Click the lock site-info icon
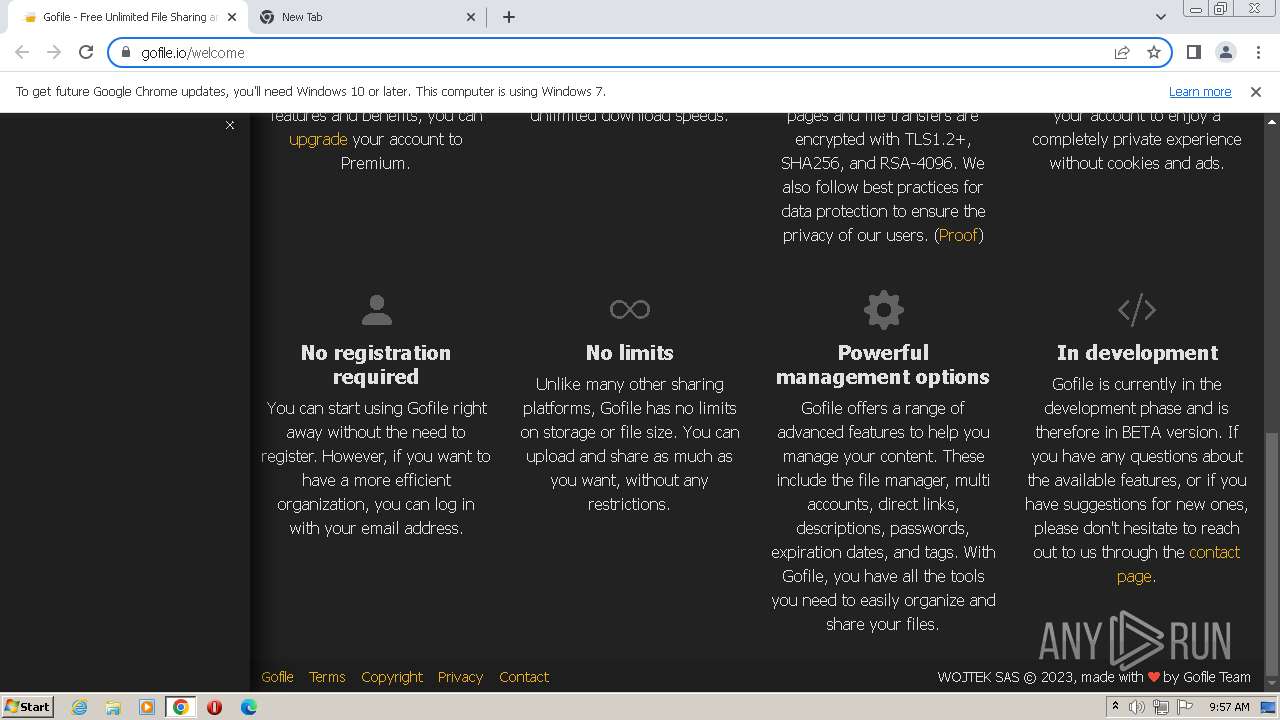Viewport: 1280px width, 720px height. (126, 53)
